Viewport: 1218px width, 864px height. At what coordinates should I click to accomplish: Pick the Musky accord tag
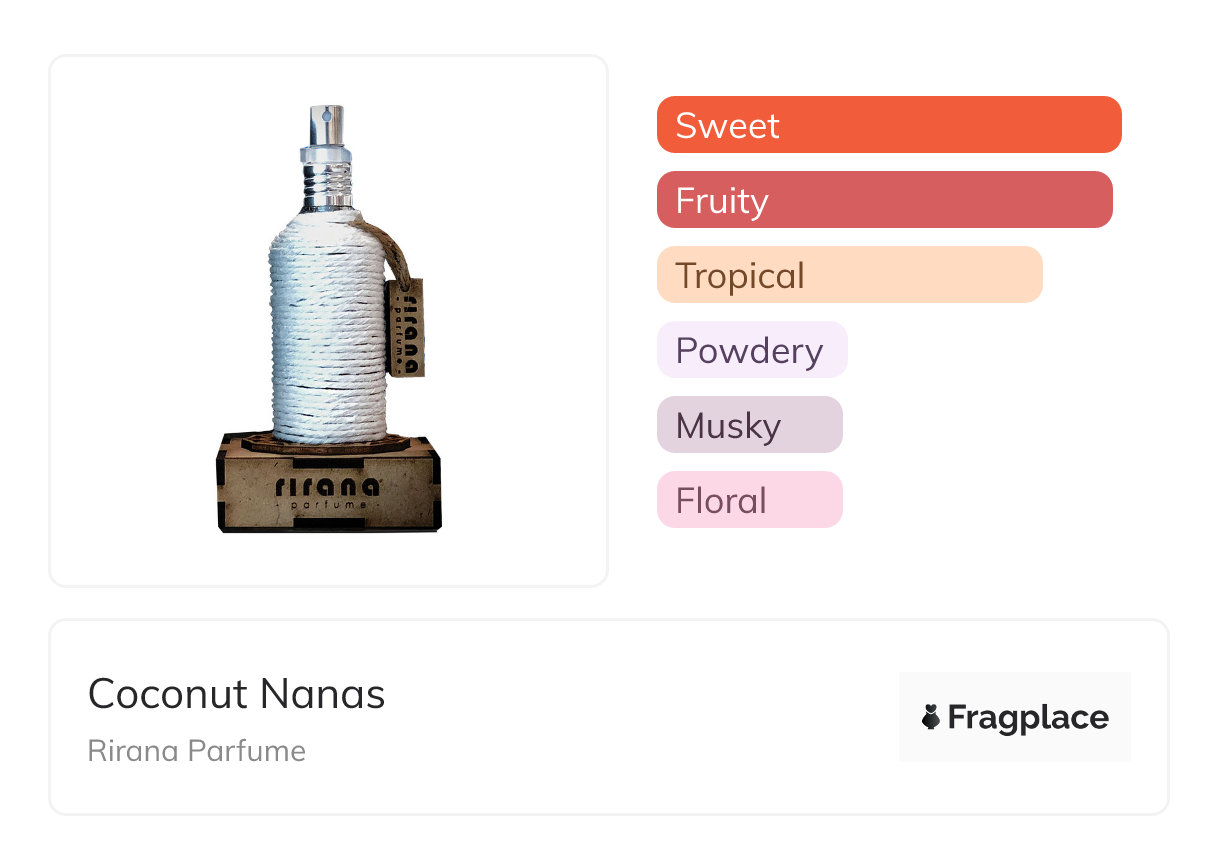pos(749,425)
